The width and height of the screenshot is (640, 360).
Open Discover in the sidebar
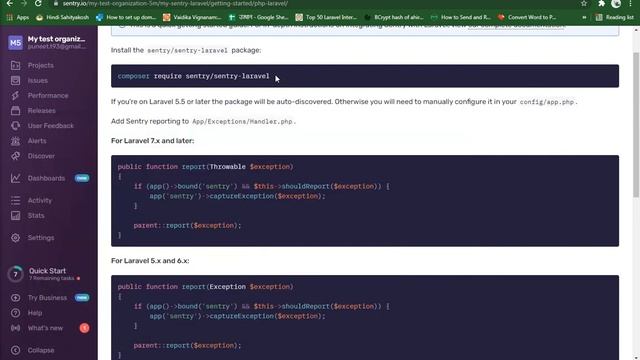[41, 156]
